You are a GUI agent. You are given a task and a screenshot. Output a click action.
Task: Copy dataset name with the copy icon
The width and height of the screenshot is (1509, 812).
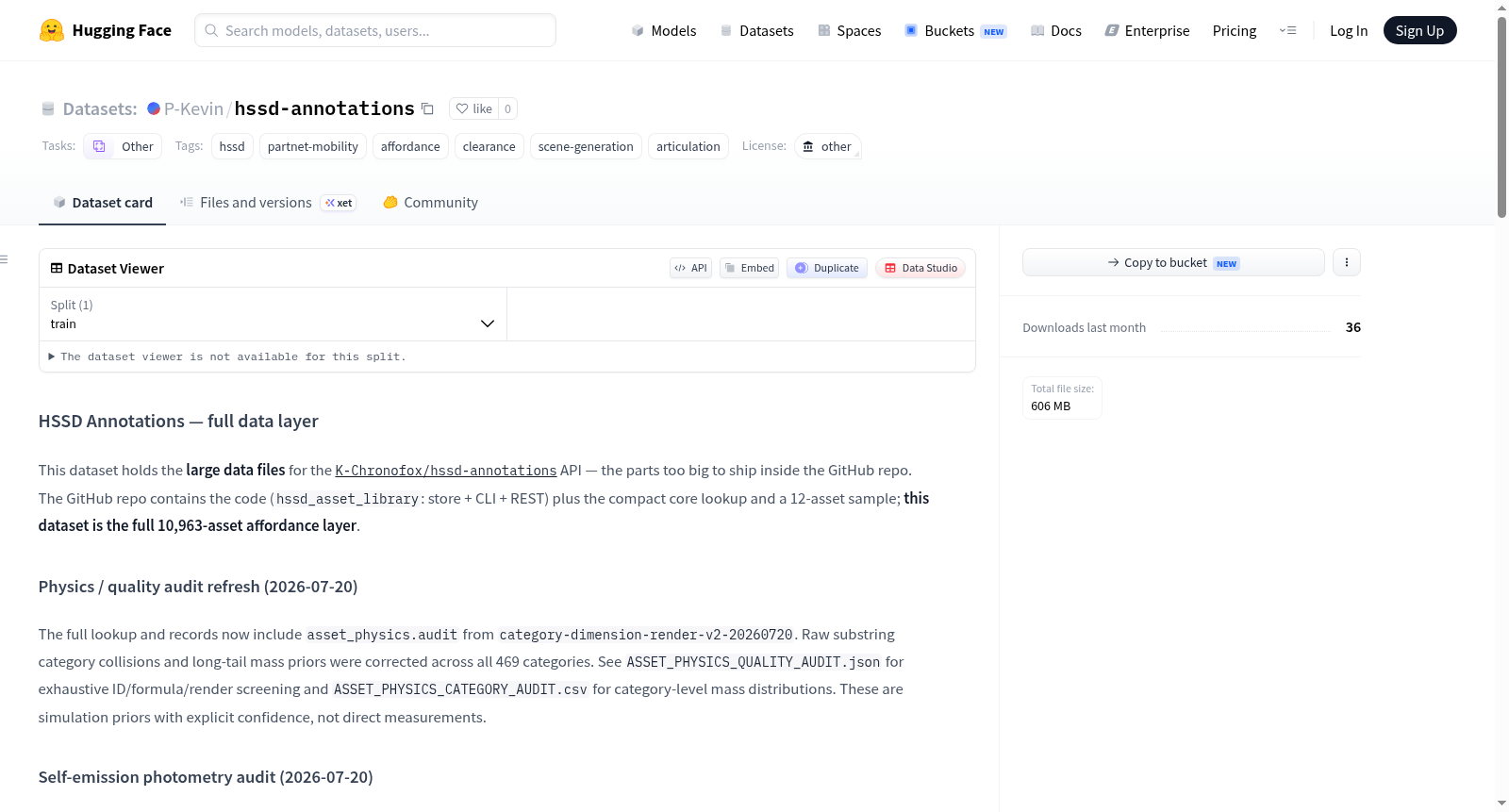tap(427, 108)
